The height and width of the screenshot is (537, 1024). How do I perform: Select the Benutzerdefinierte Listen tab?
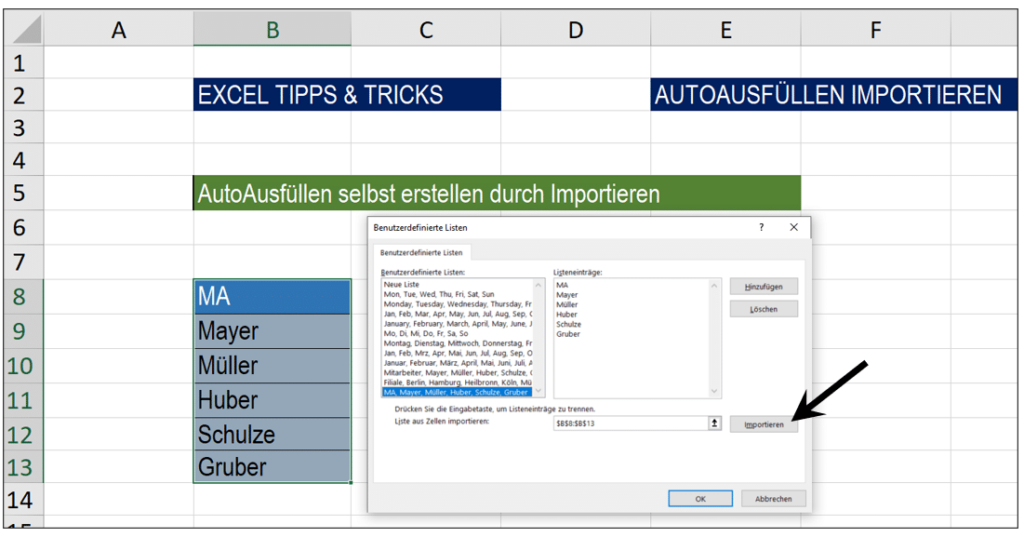pos(421,252)
